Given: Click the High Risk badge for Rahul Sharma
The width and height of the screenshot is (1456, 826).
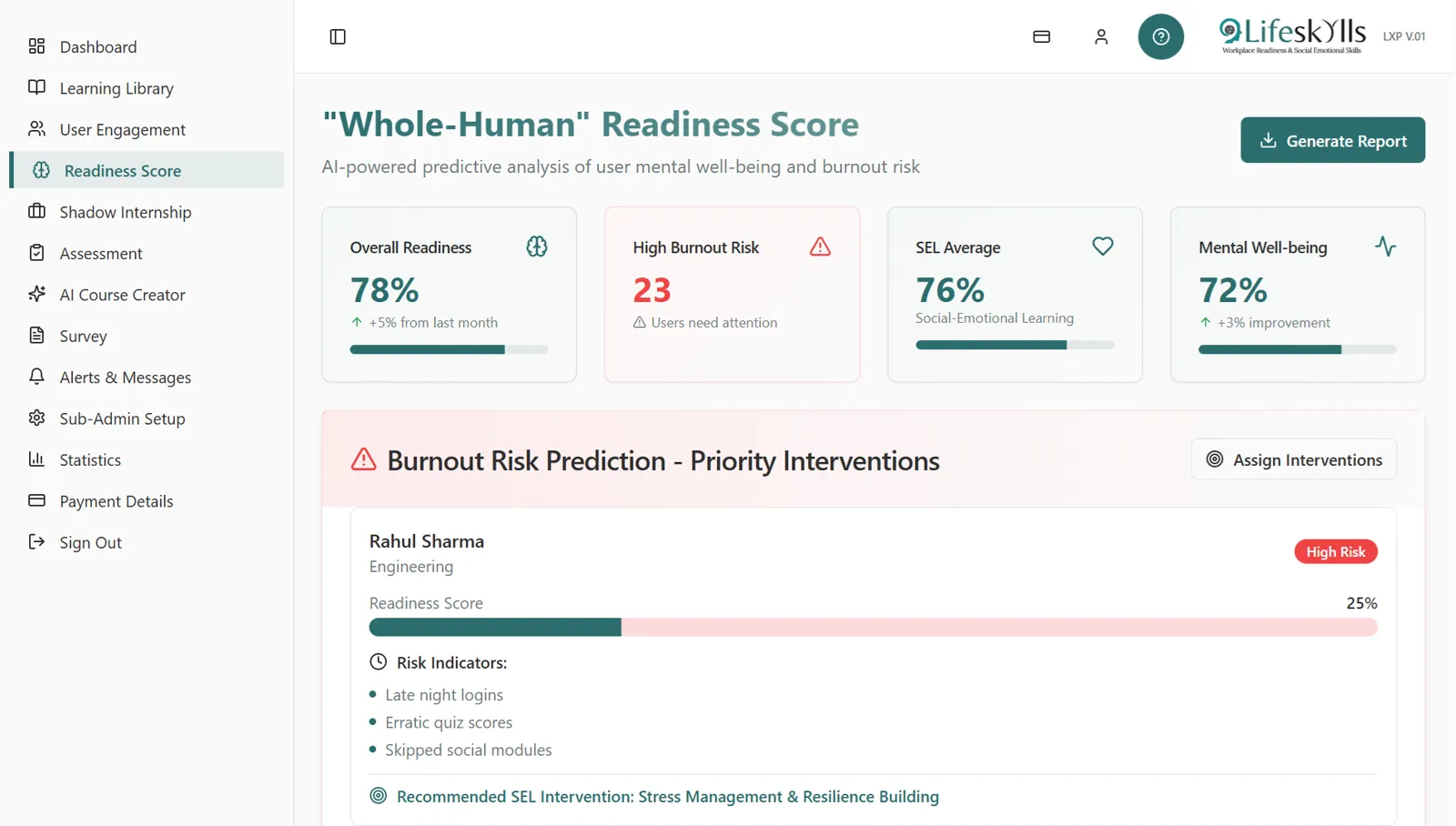Looking at the screenshot, I should click(x=1335, y=551).
